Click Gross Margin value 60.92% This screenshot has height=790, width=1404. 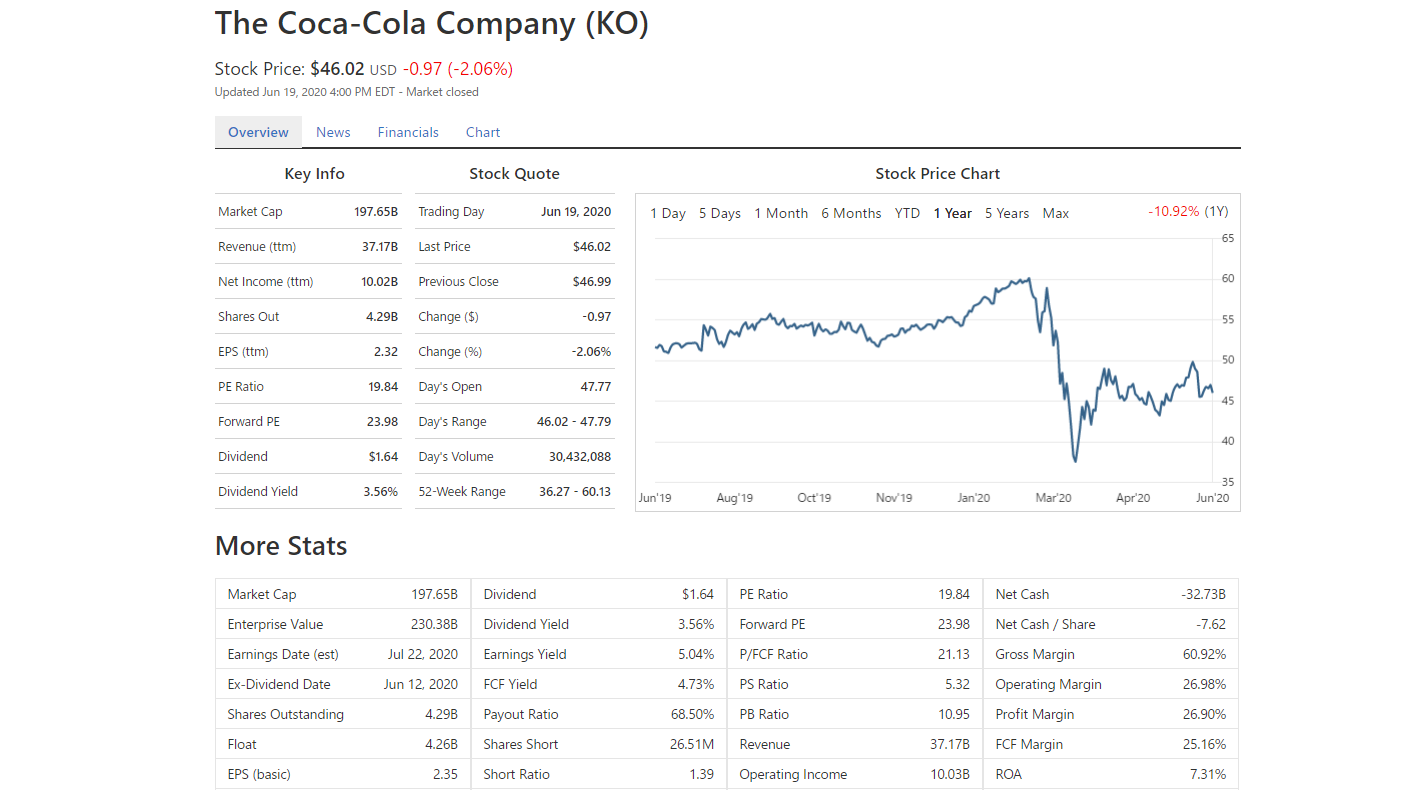pyautogui.click(x=1204, y=655)
